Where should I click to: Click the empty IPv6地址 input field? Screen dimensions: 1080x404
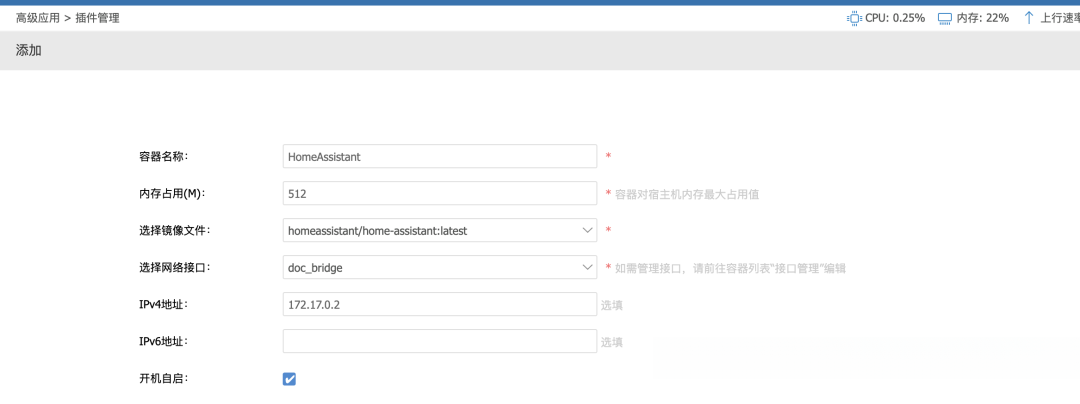(x=439, y=341)
